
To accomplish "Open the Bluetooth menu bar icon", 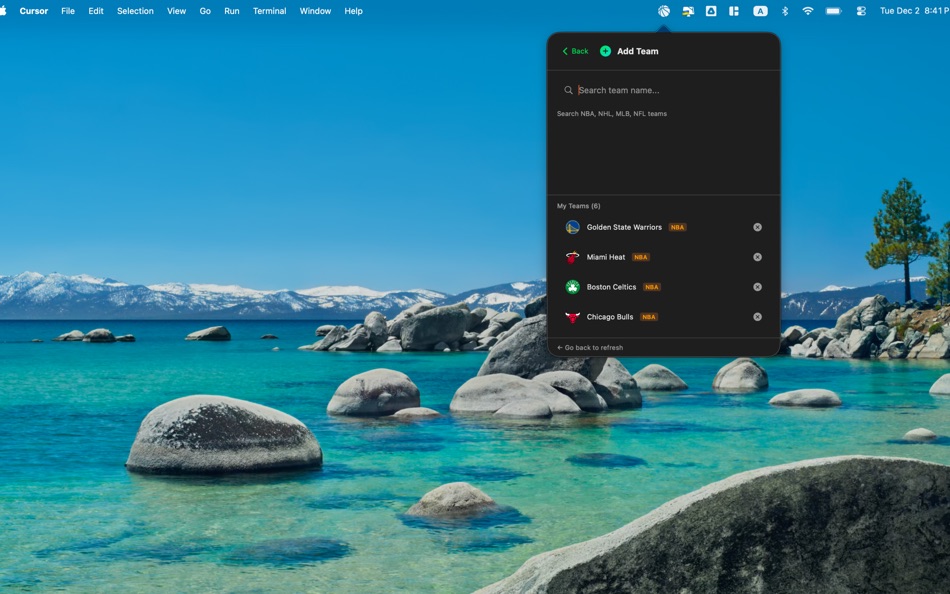I will point(785,11).
